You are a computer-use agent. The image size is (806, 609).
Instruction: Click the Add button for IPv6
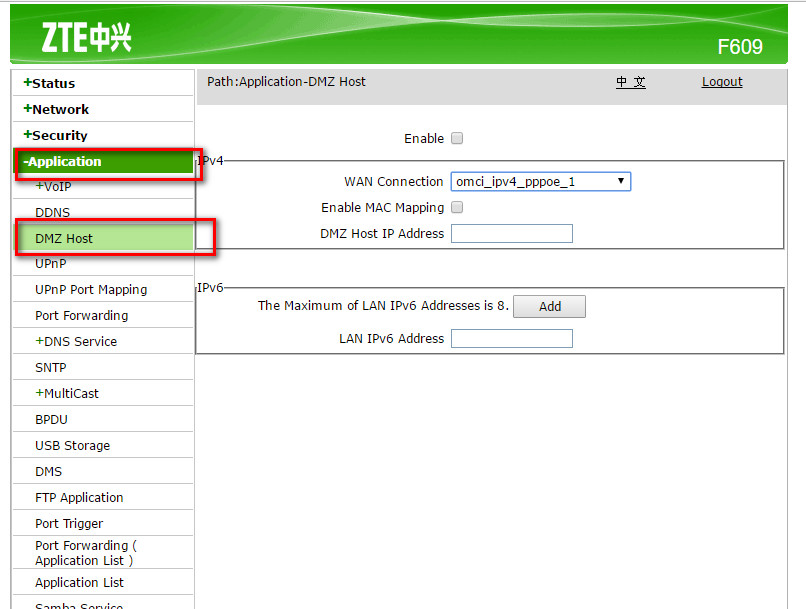point(549,306)
